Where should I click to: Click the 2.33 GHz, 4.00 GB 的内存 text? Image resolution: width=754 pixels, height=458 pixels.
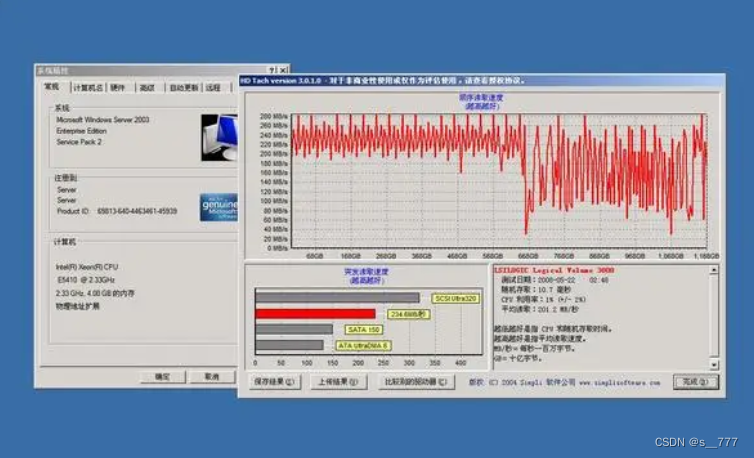[x=95, y=293]
